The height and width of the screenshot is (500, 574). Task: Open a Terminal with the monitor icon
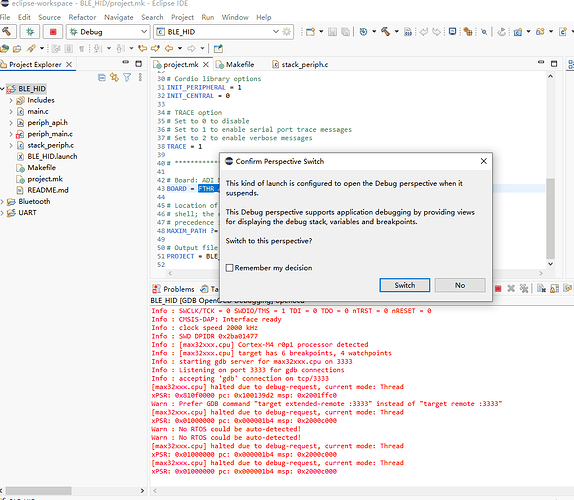click(x=452, y=31)
